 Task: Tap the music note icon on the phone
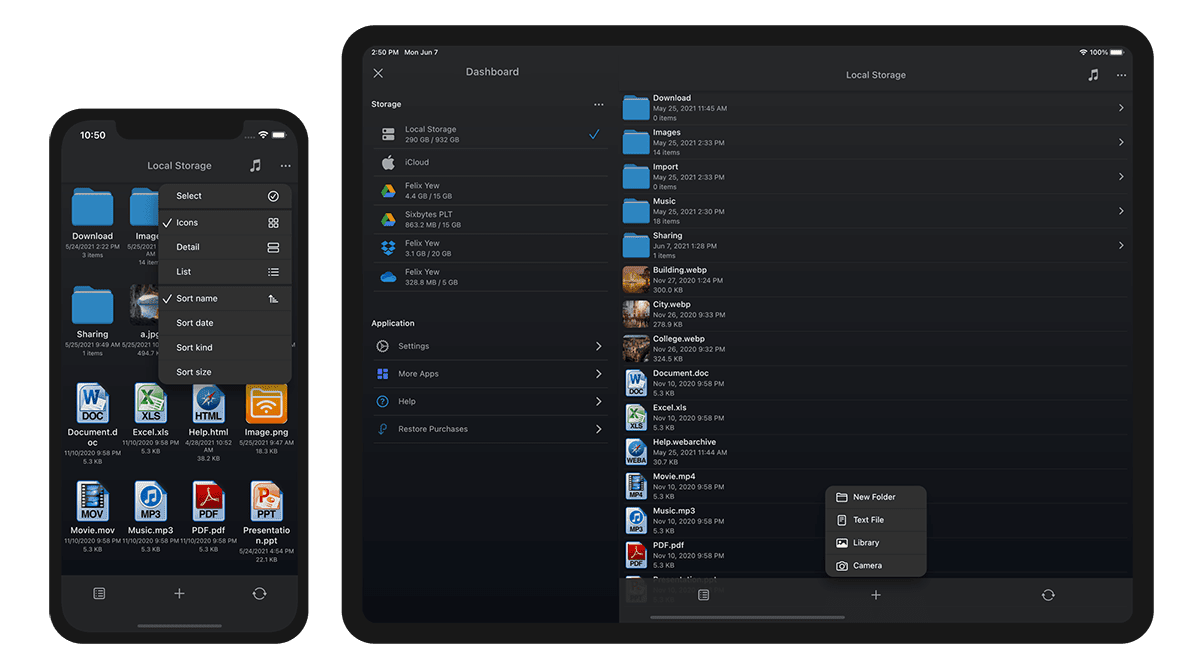tap(255, 166)
